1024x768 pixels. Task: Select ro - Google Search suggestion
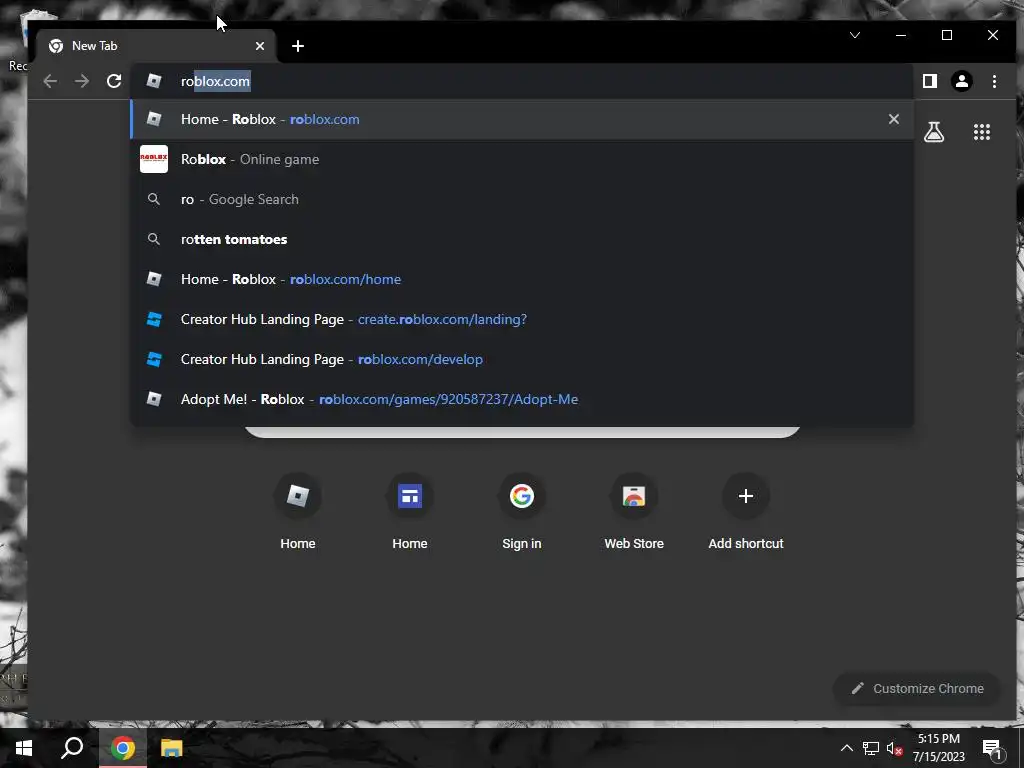(522, 199)
